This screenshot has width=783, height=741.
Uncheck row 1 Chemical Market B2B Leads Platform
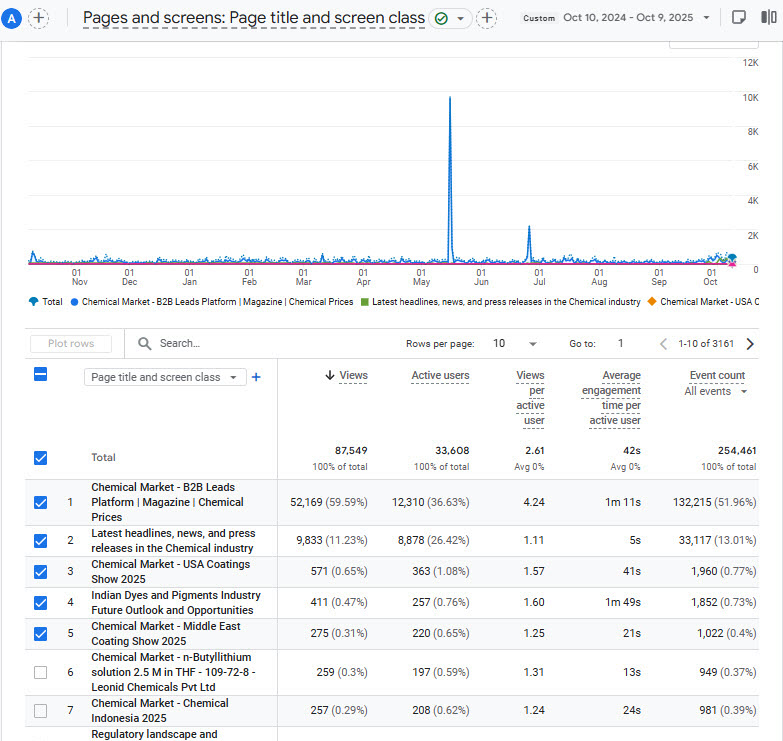41,502
